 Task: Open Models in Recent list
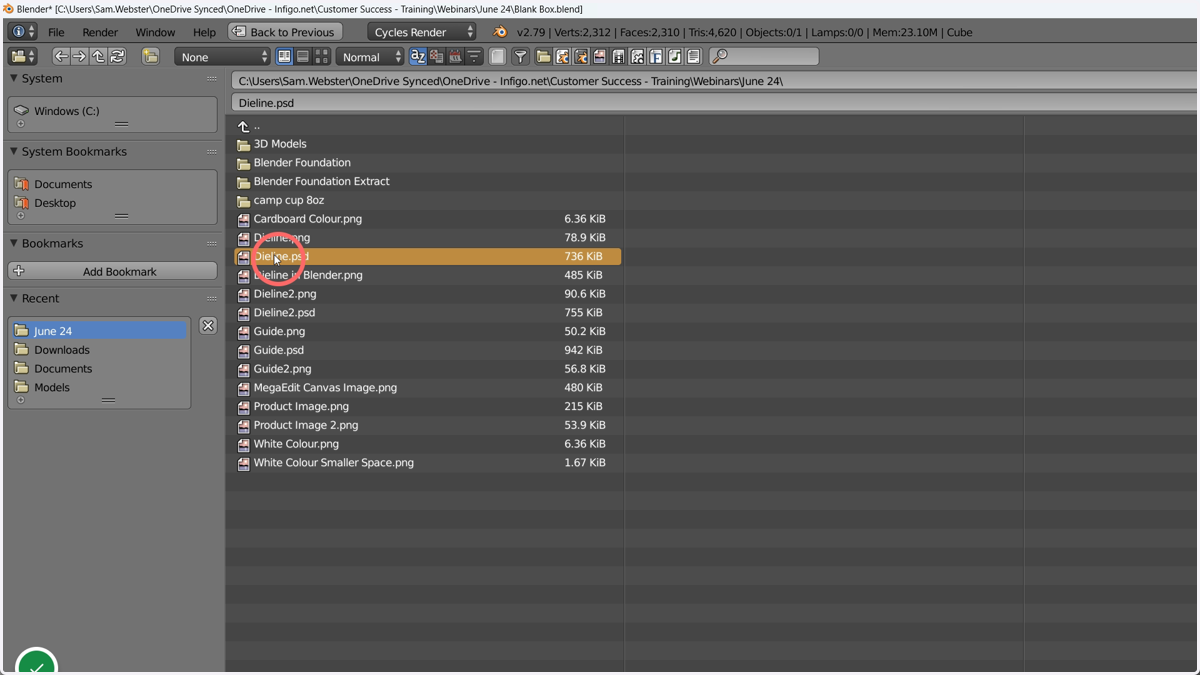click(52, 387)
